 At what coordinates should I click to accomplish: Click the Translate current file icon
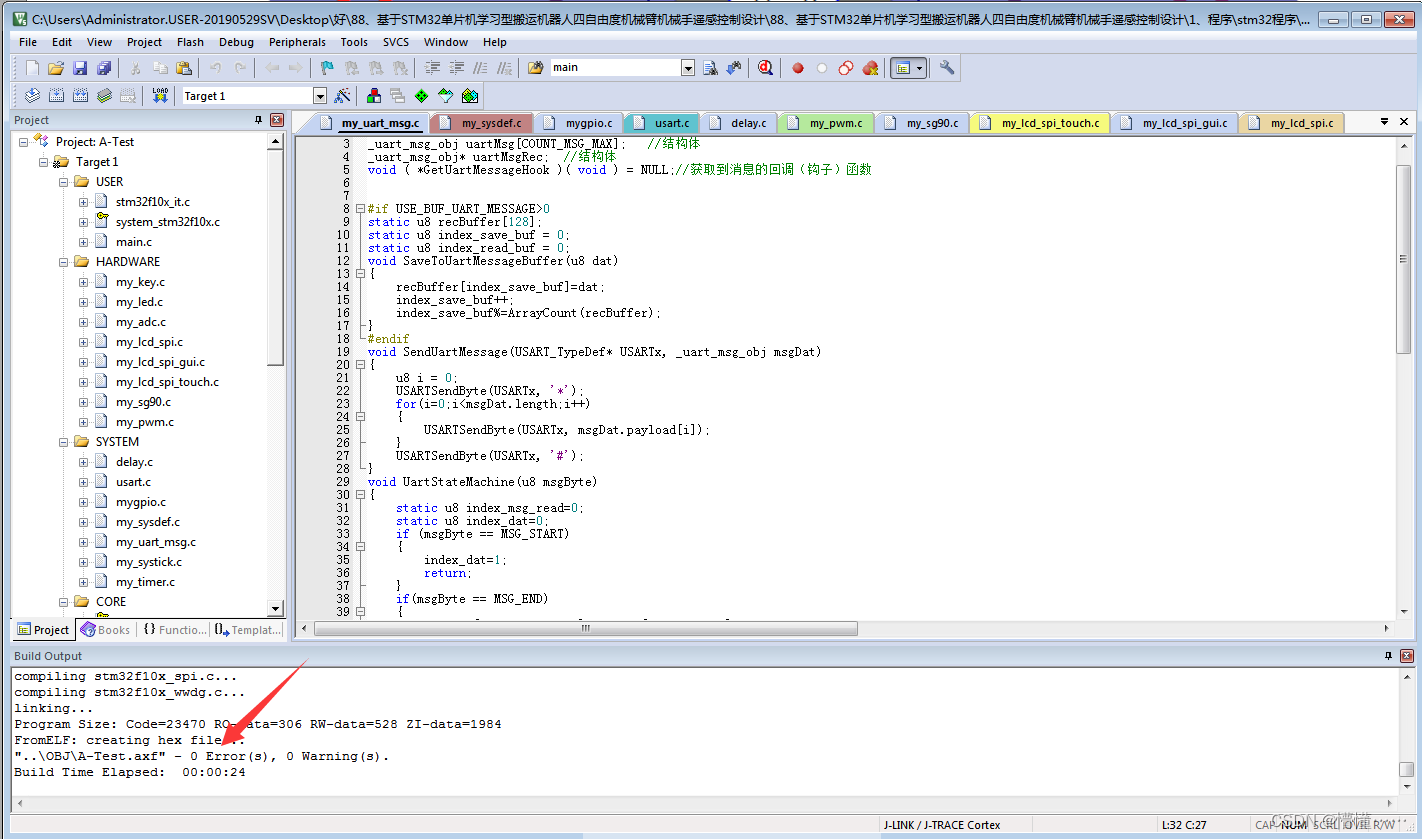coord(32,96)
